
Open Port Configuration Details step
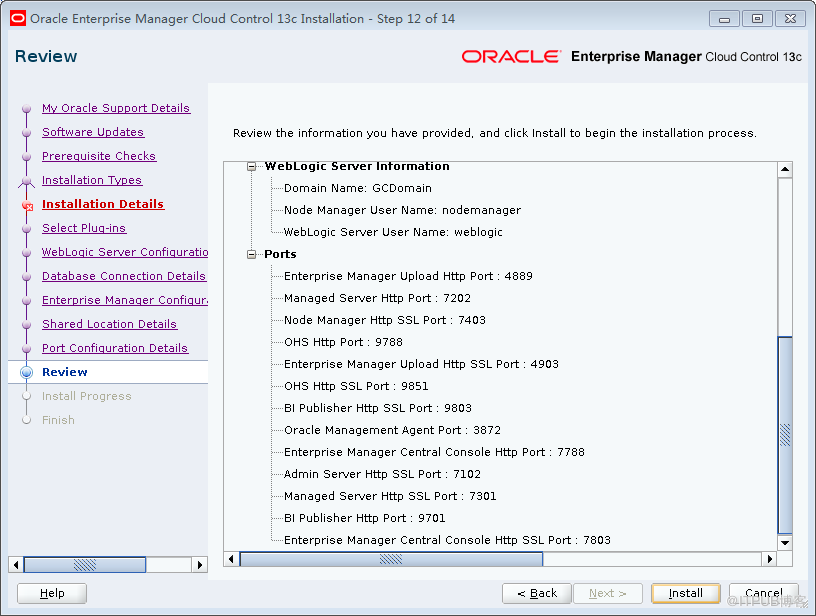(114, 348)
